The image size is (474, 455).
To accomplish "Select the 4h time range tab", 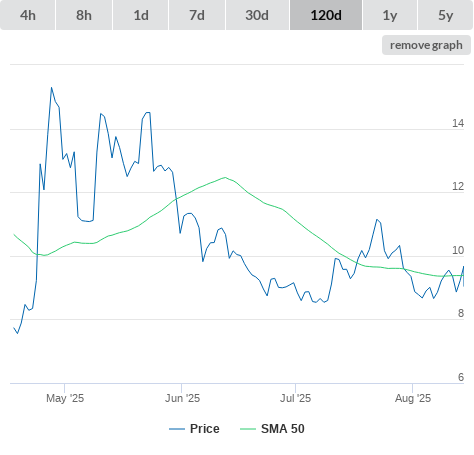I will pos(28,15).
